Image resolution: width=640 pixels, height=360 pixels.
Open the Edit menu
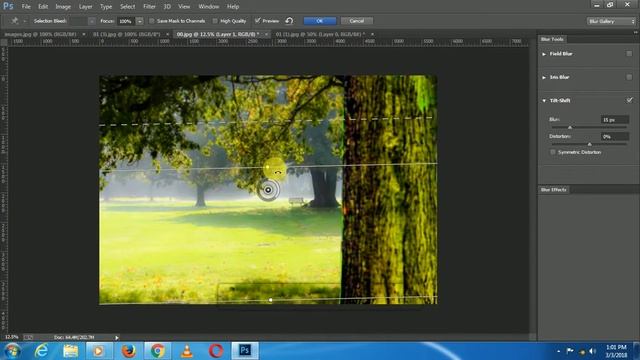pos(43,7)
